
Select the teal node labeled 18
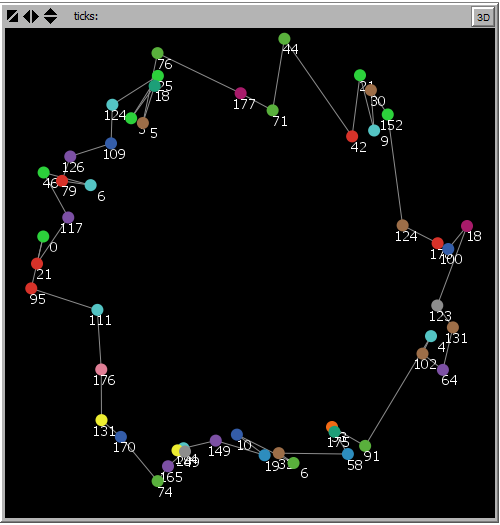coord(154,86)
